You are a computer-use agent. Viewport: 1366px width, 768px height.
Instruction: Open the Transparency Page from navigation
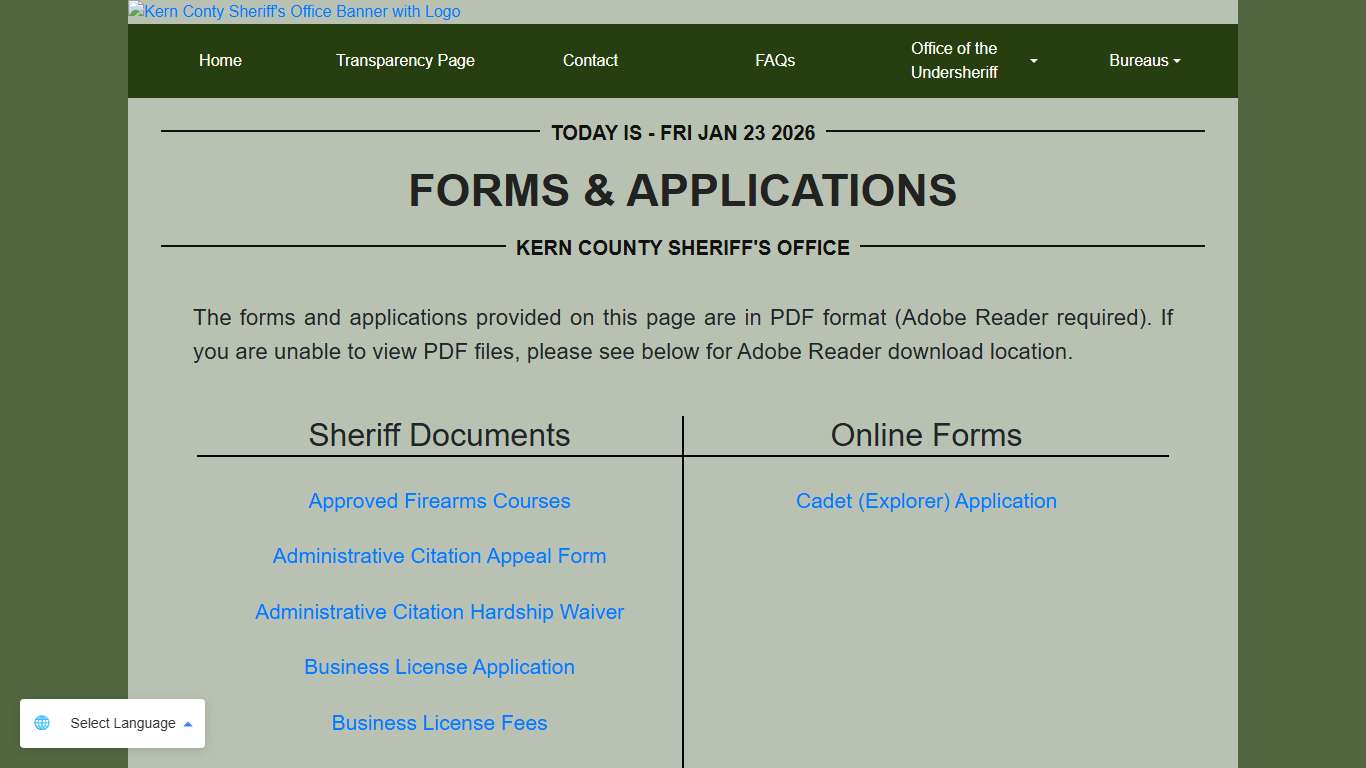405,61
